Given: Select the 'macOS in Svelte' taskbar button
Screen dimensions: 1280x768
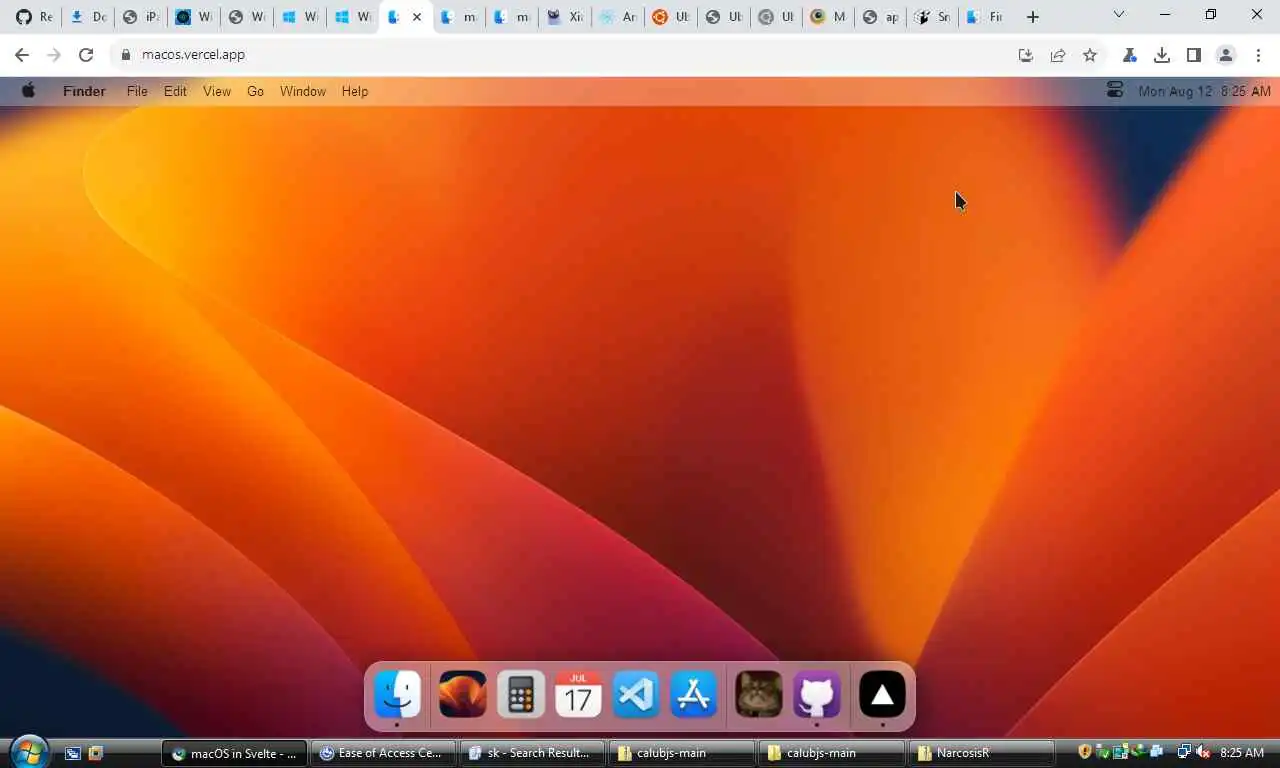Looking at the screenshot, I should coord(234,753).
